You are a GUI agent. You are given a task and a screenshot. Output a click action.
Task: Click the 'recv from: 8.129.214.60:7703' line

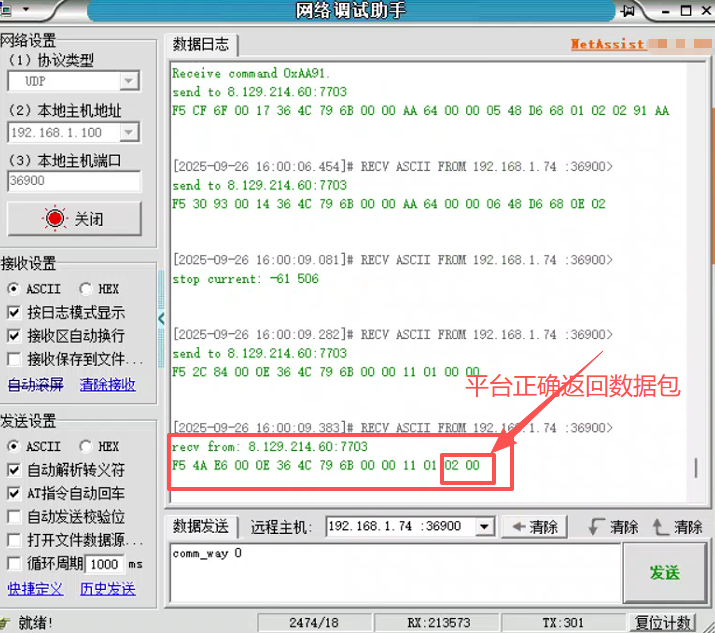click(269, 446)
